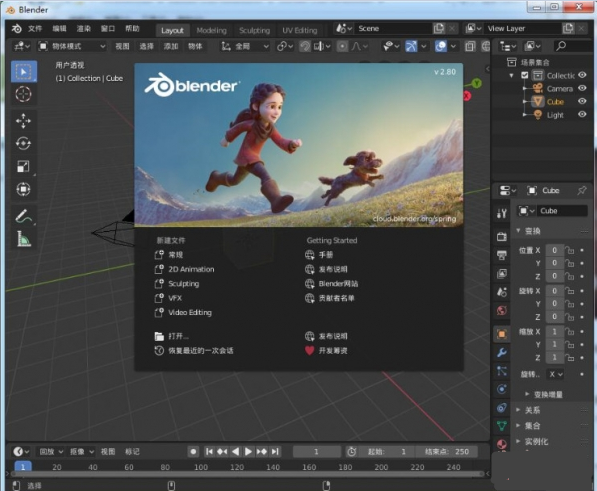Select the Scale tool
This screenshot has width=597, height=491.
tap(24, 166)
